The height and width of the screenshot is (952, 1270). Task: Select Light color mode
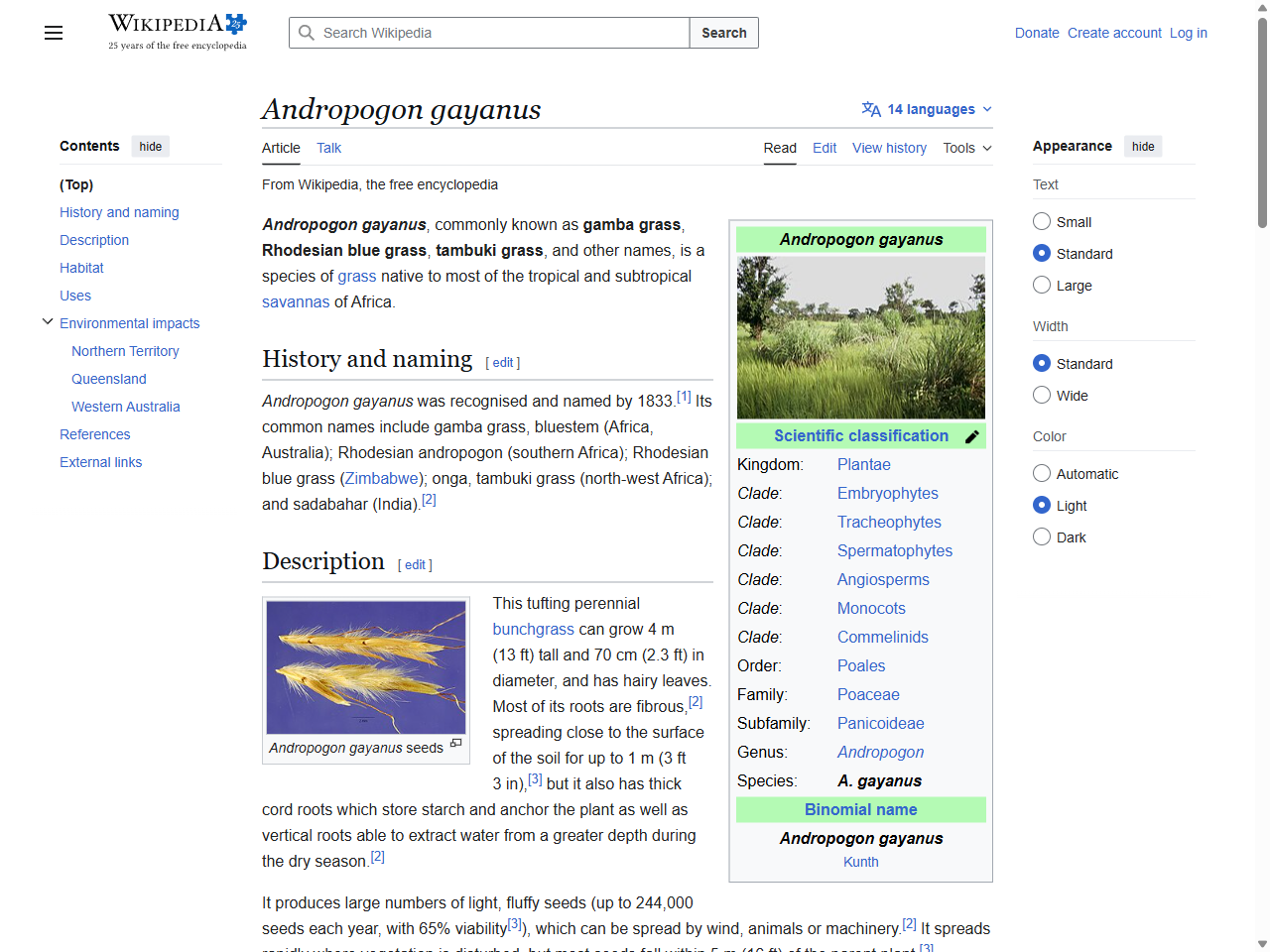pos(1042,505)
